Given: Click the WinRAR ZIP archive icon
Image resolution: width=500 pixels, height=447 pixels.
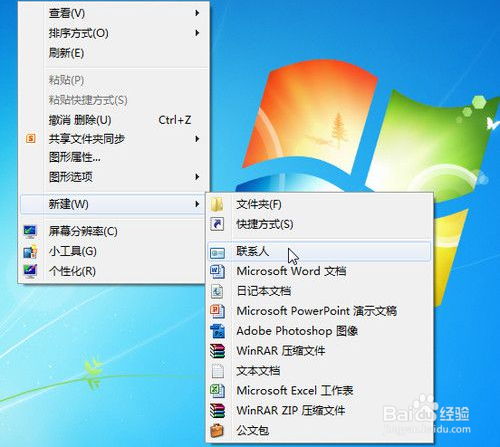Looking at the screenshot, I should (x=217, y=410).
